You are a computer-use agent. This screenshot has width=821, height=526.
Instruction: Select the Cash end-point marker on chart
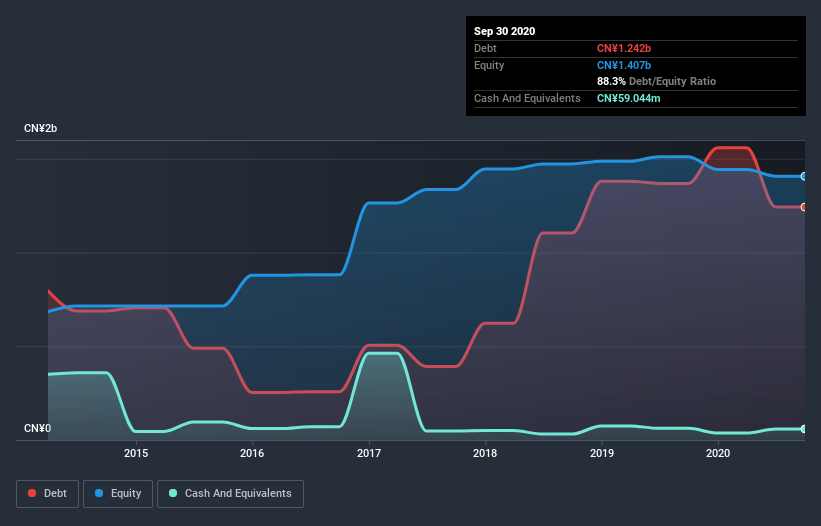tap(804, 429)
